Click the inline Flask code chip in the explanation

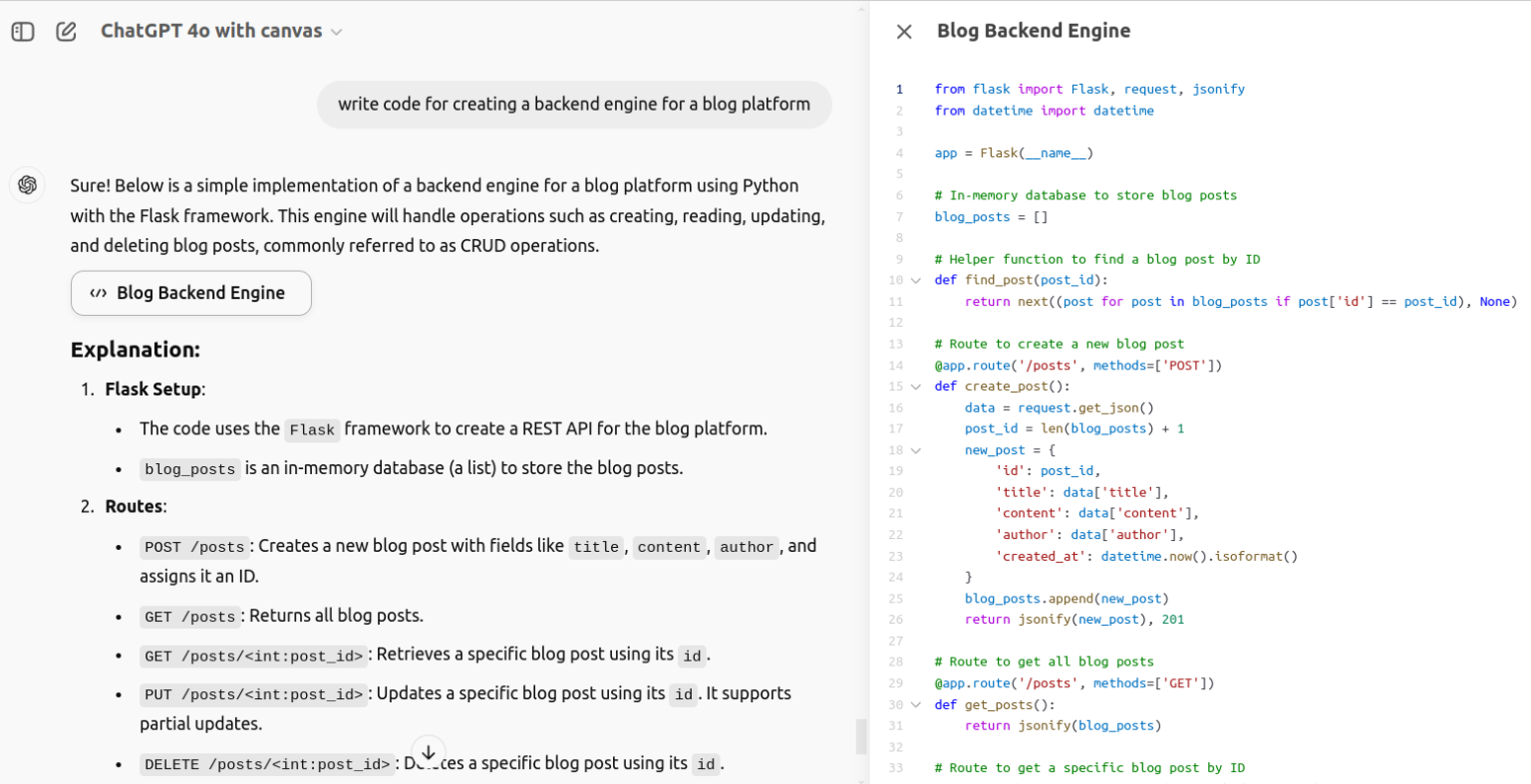[x=312, y=430]
